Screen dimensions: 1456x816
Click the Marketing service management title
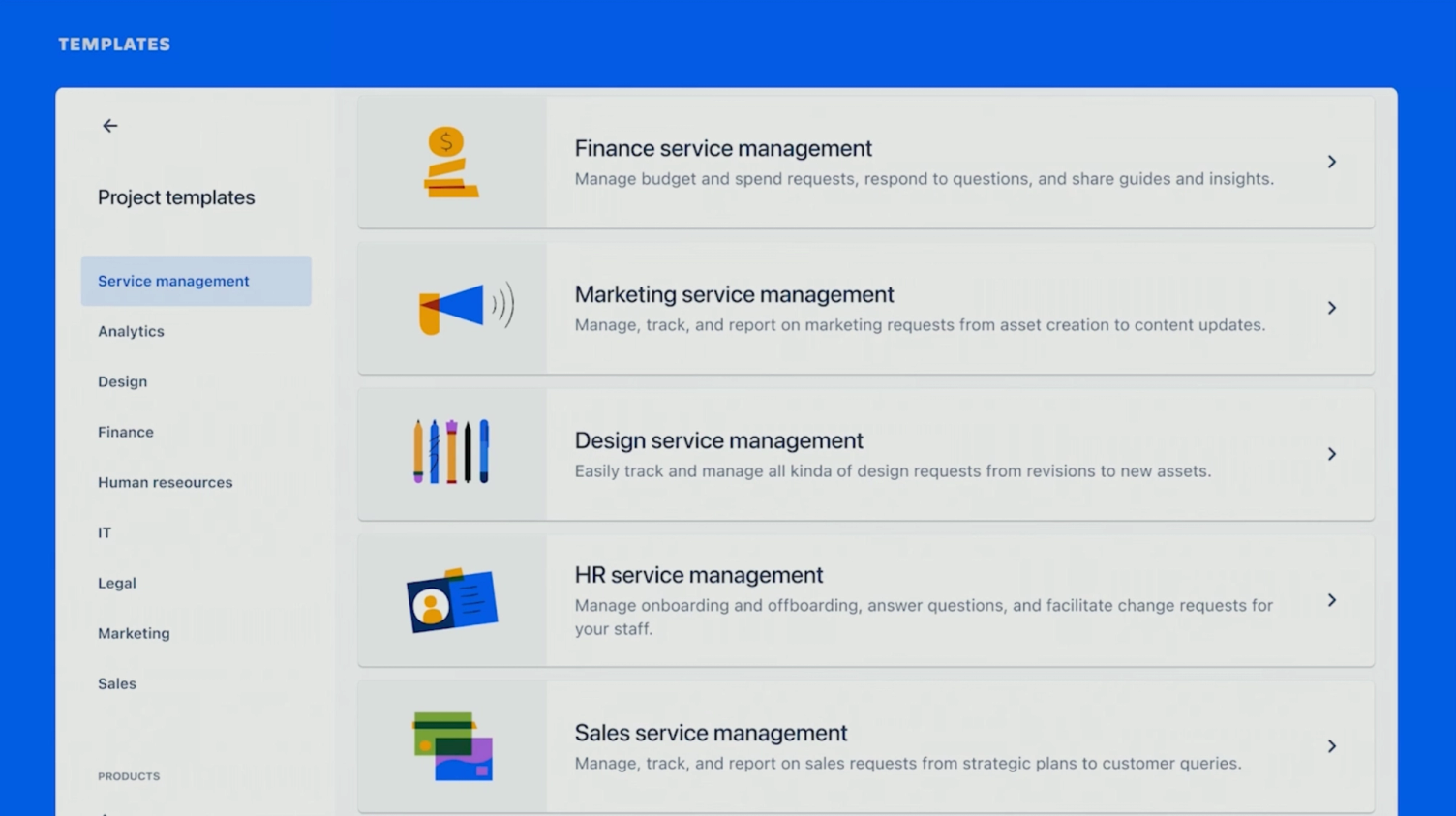coord(734,294)
